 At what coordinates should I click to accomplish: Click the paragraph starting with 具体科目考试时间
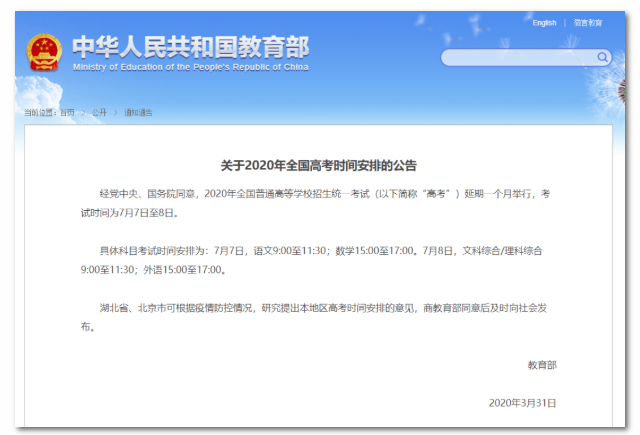click(x=318, y=259)
